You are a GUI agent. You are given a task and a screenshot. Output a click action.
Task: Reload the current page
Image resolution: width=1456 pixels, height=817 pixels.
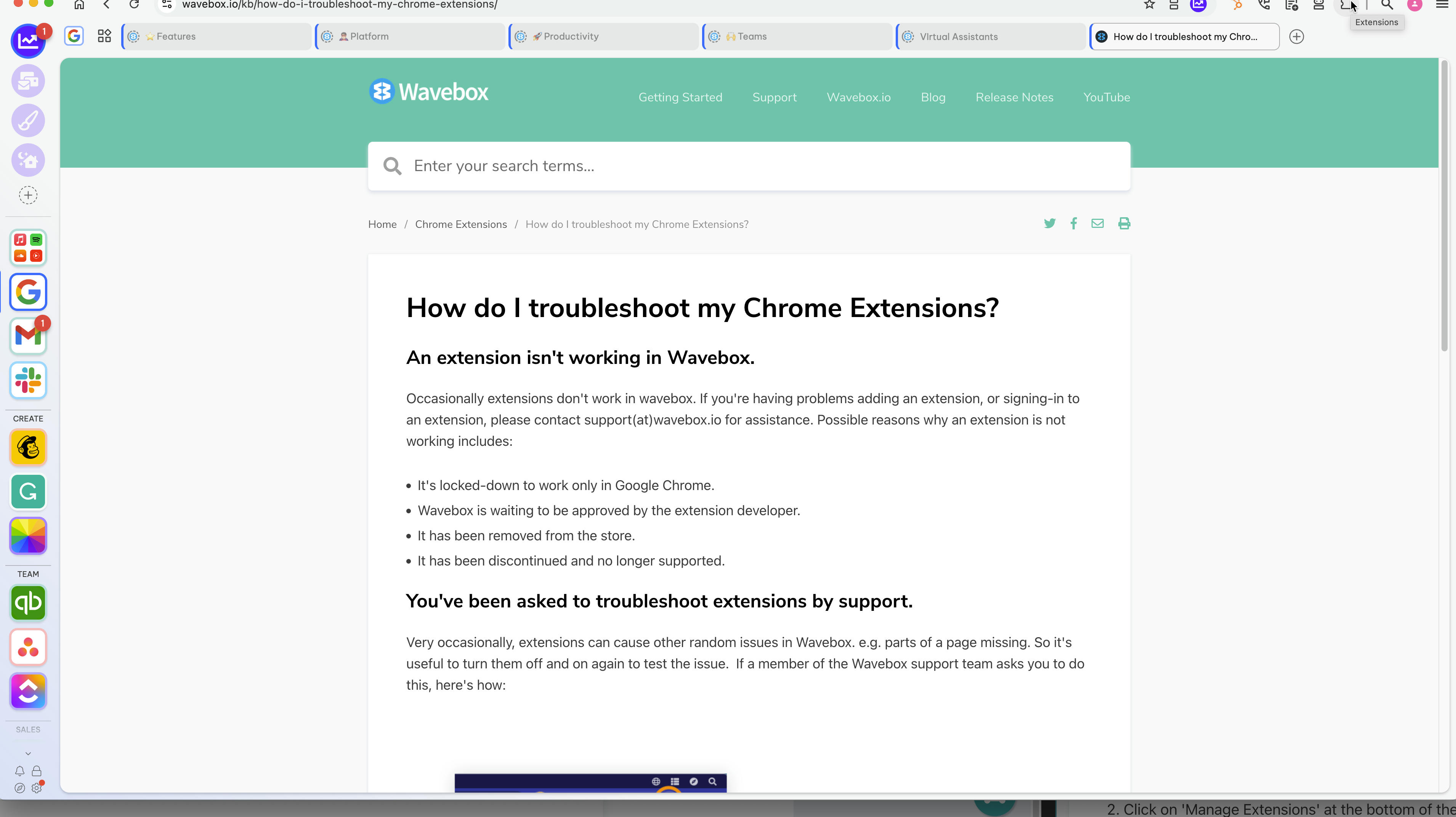[134, 5]
